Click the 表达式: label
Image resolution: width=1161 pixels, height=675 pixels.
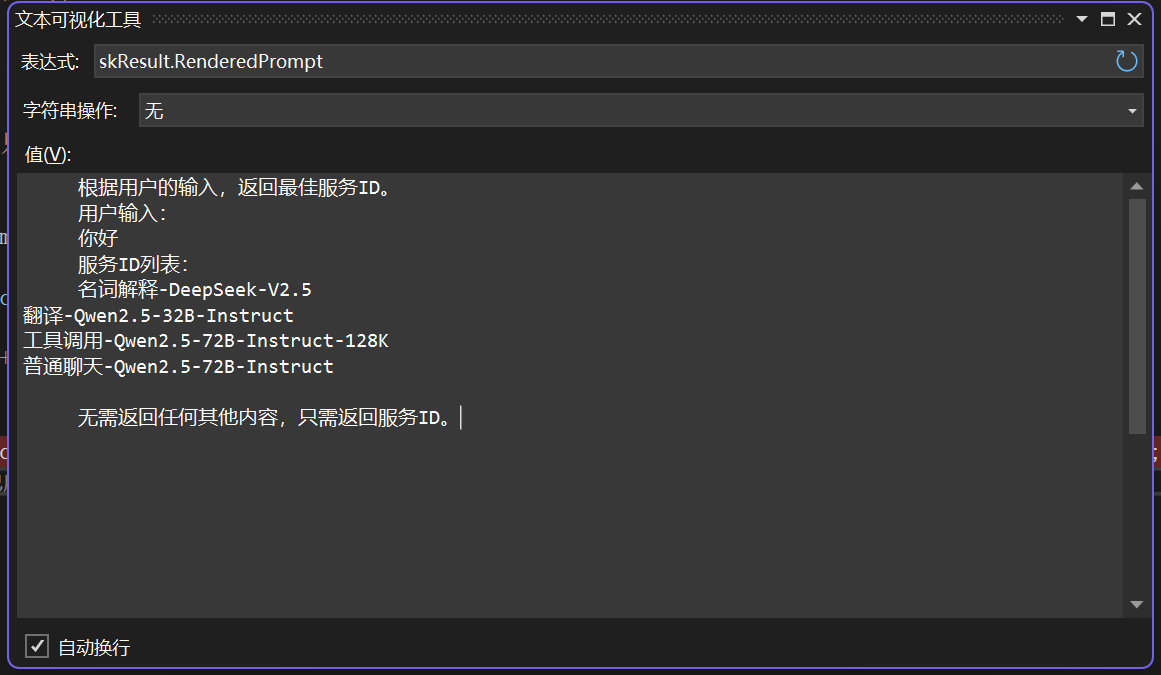[50, 62]
